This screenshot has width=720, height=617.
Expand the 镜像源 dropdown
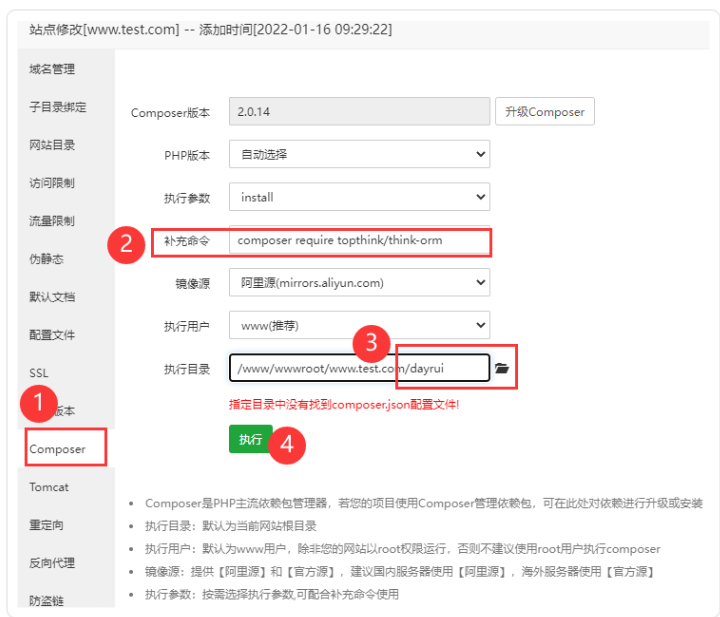pyautogui.click(x=360, y=282)
